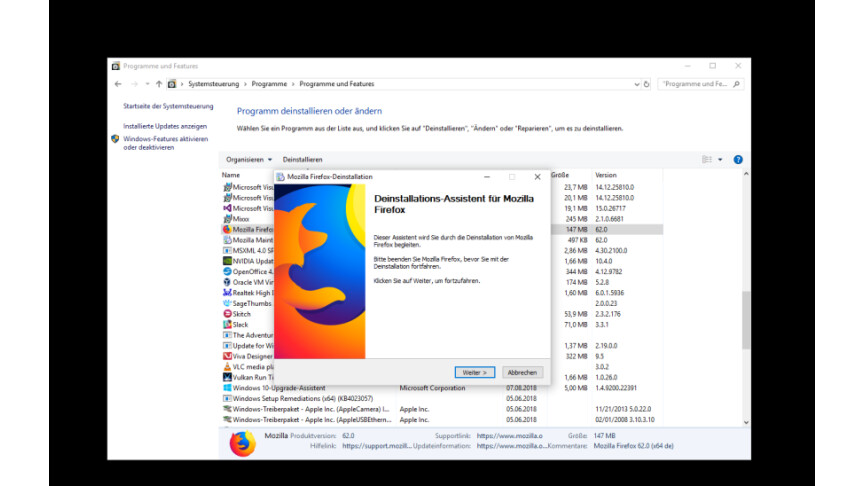
Task: Select The Adventur... program row
Action: click(x=247, y=335)
